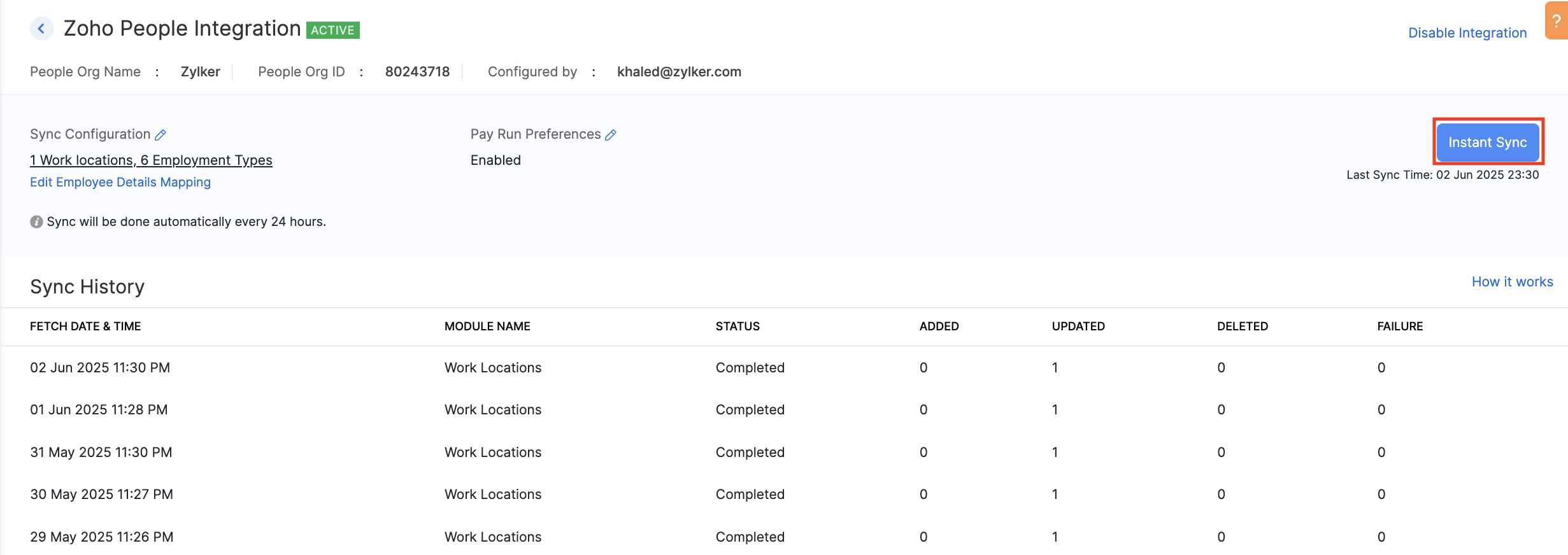Click the Fetch Date & Time column header
Screen dimensions: 1568x555
(85, 327)
